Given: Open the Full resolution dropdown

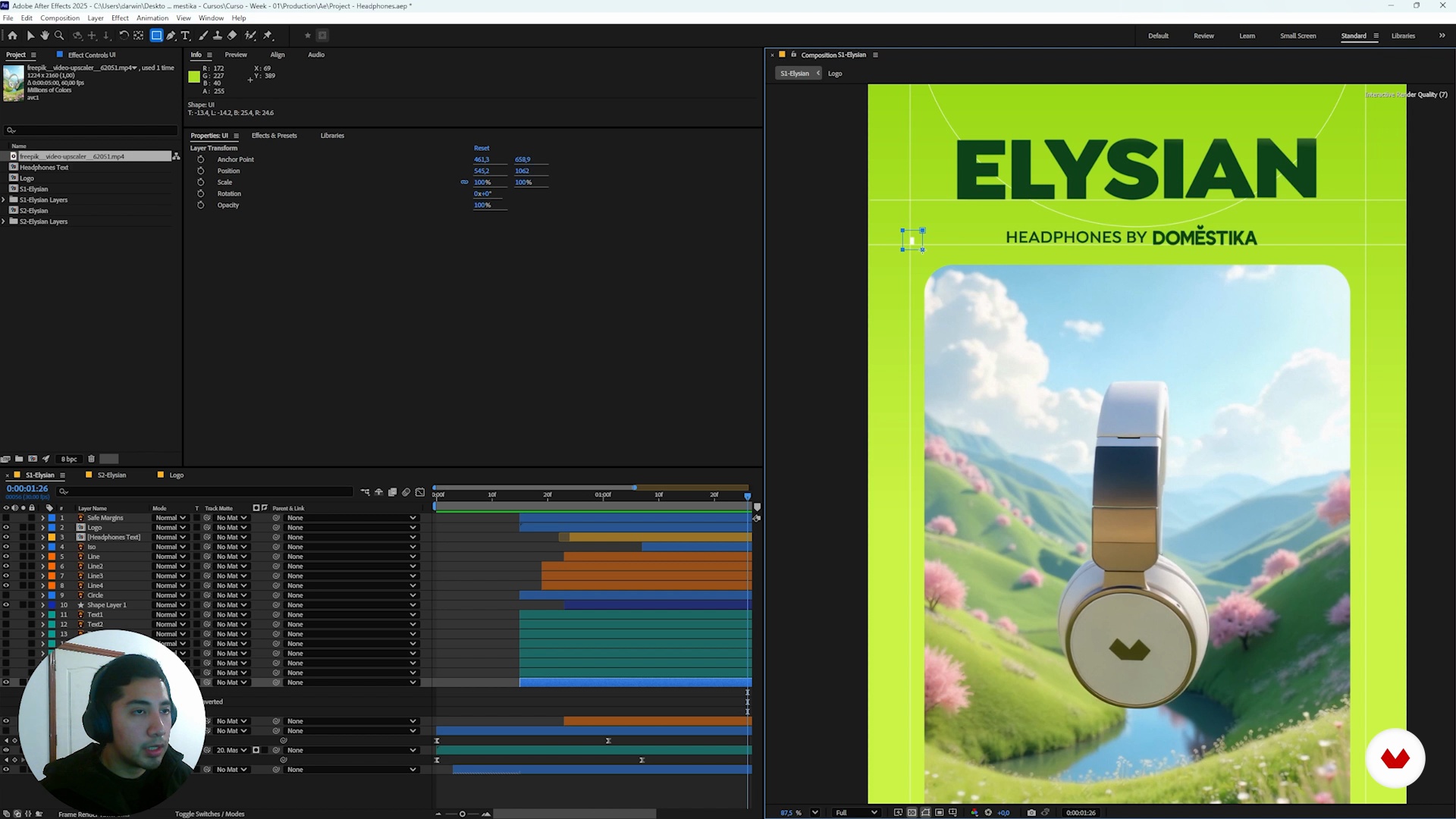Looking at the screenshot, I should point(856,812).
